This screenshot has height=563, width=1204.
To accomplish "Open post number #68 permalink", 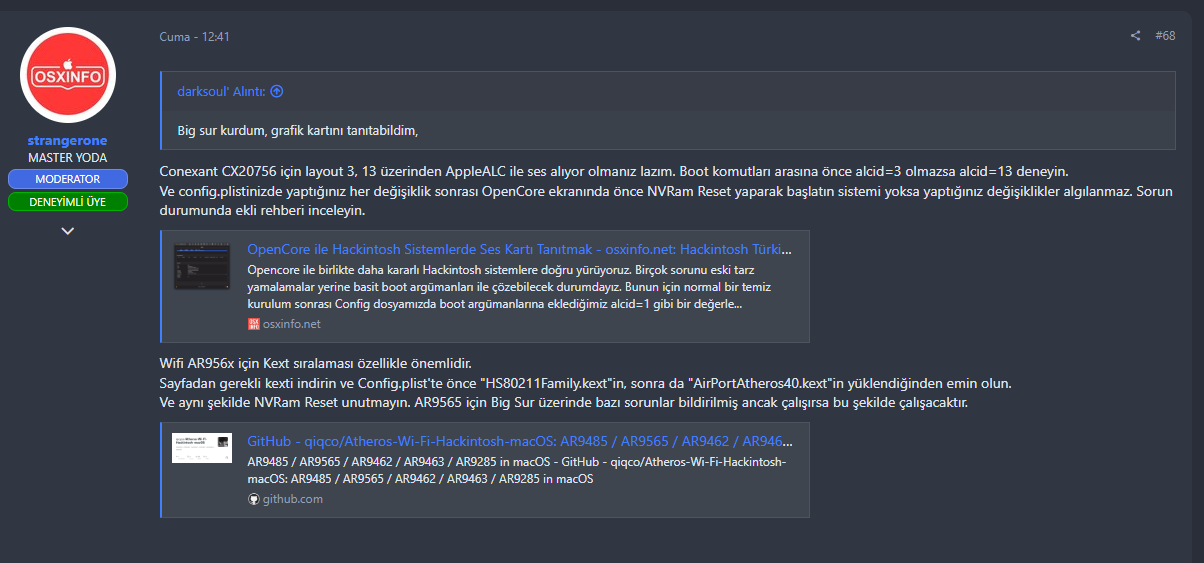I will tap(1165, 36).
